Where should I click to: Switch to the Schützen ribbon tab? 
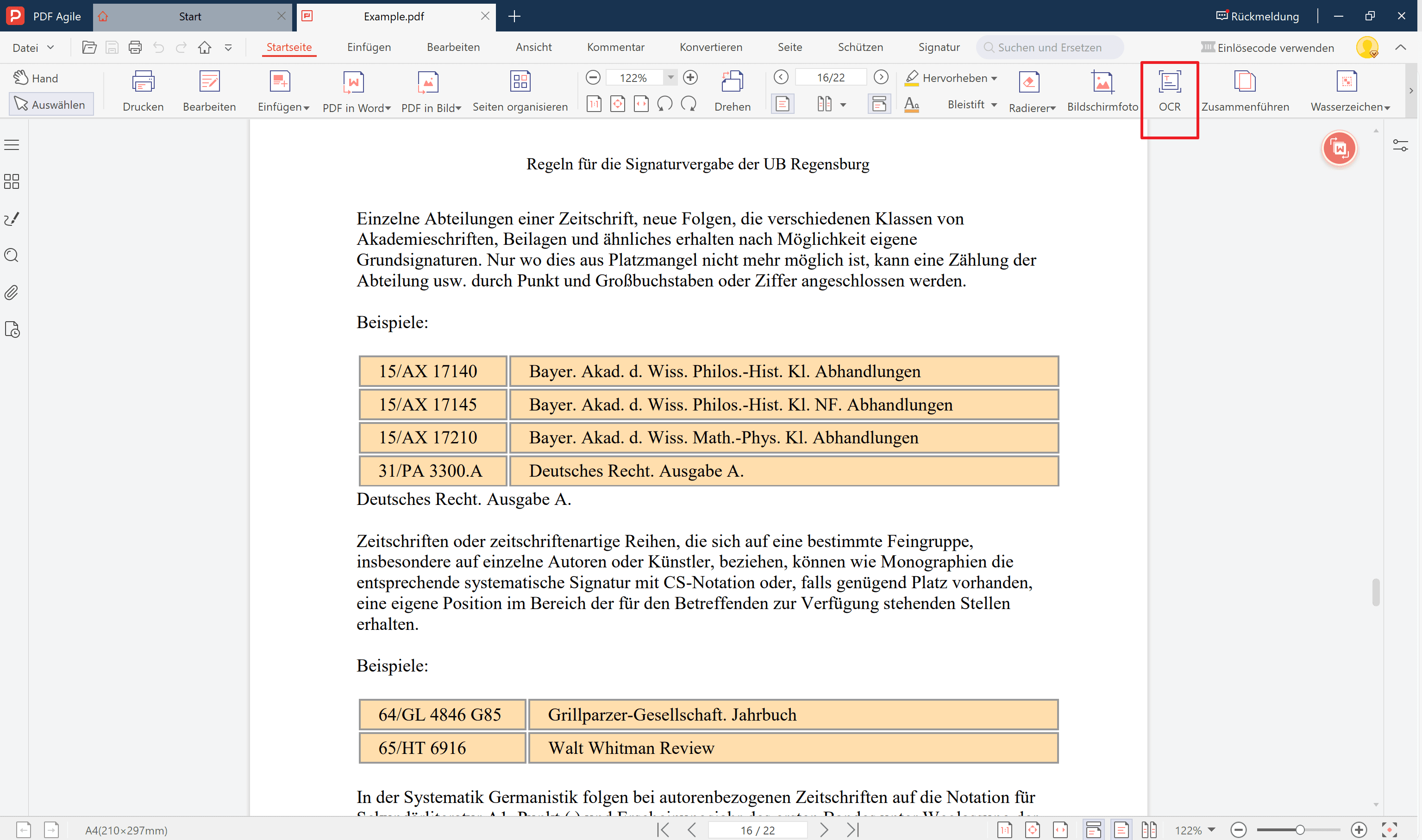(860, 48)
